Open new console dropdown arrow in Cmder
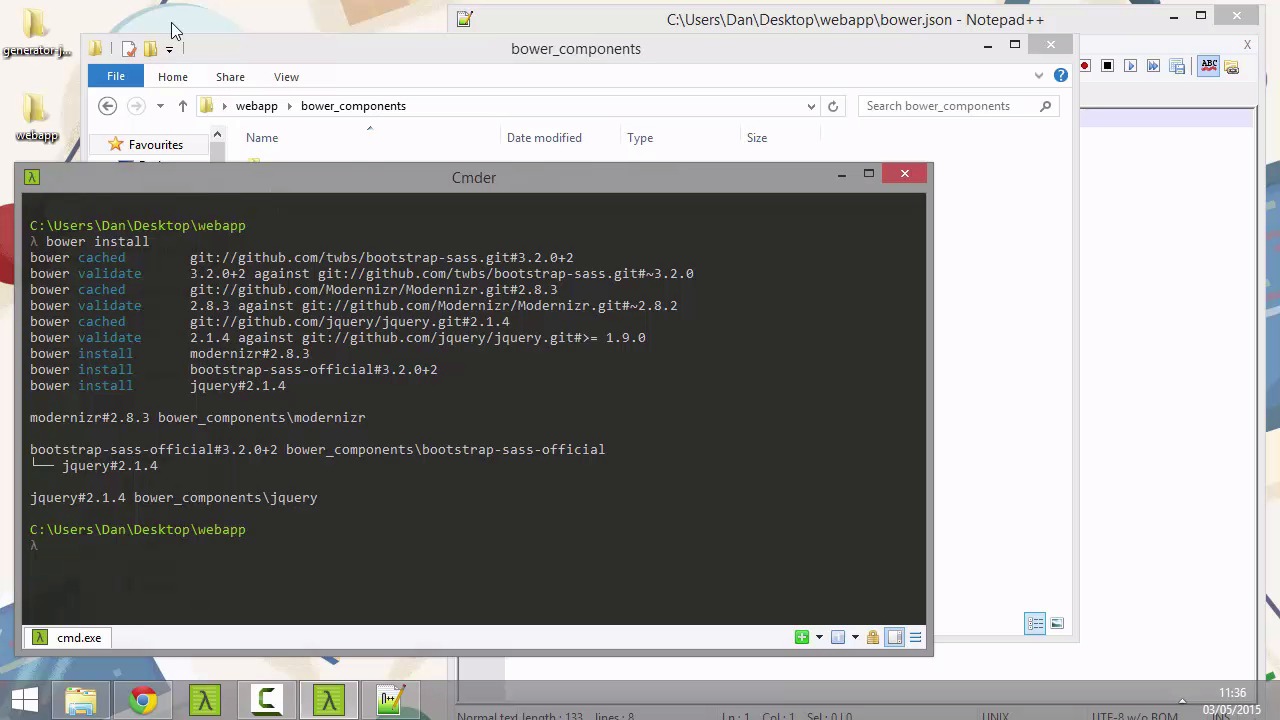This screenshot has height=720, width=1280. coord(819,637)
